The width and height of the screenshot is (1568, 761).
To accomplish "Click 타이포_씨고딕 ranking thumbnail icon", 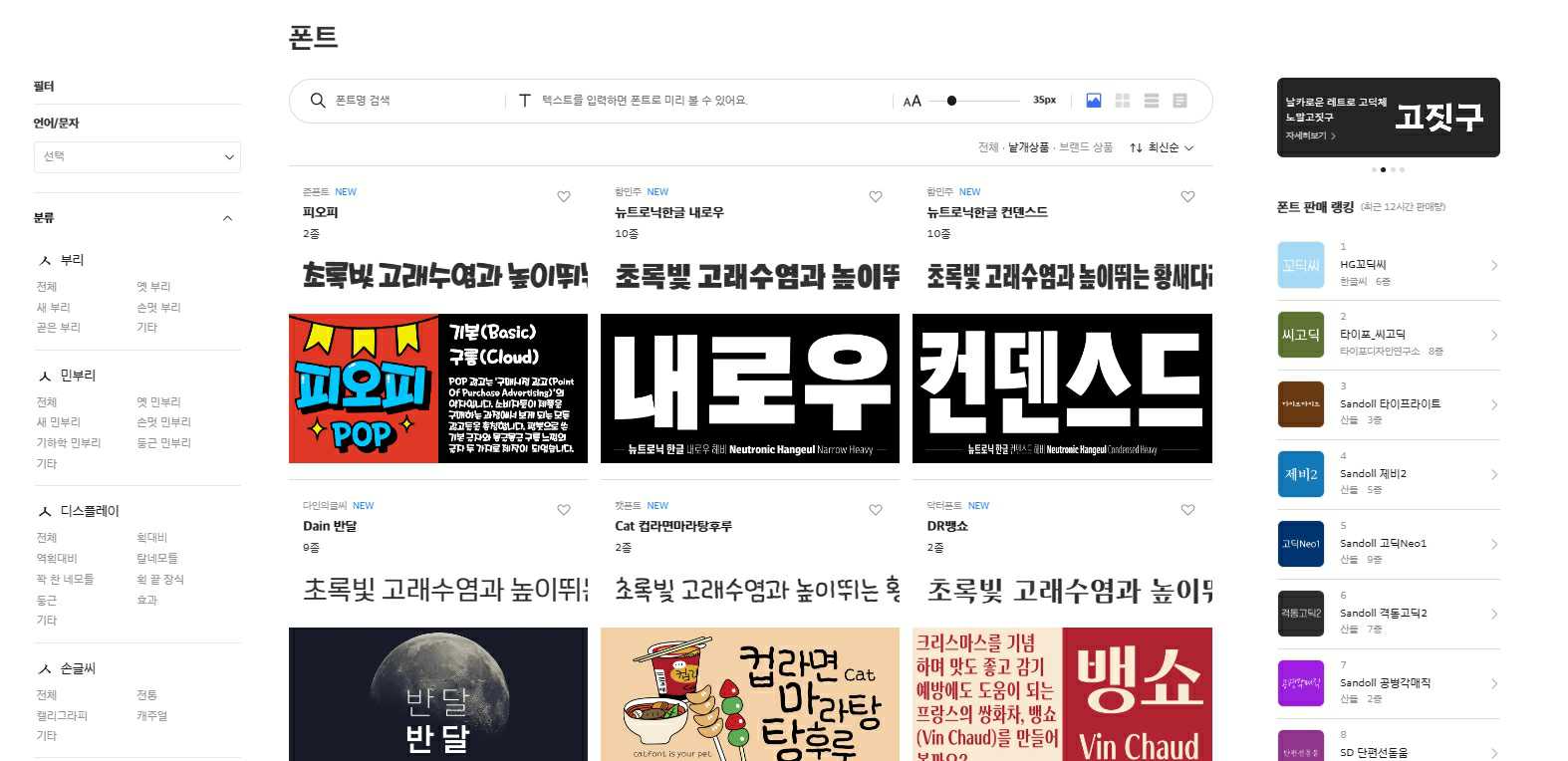I will point(1300,335).
